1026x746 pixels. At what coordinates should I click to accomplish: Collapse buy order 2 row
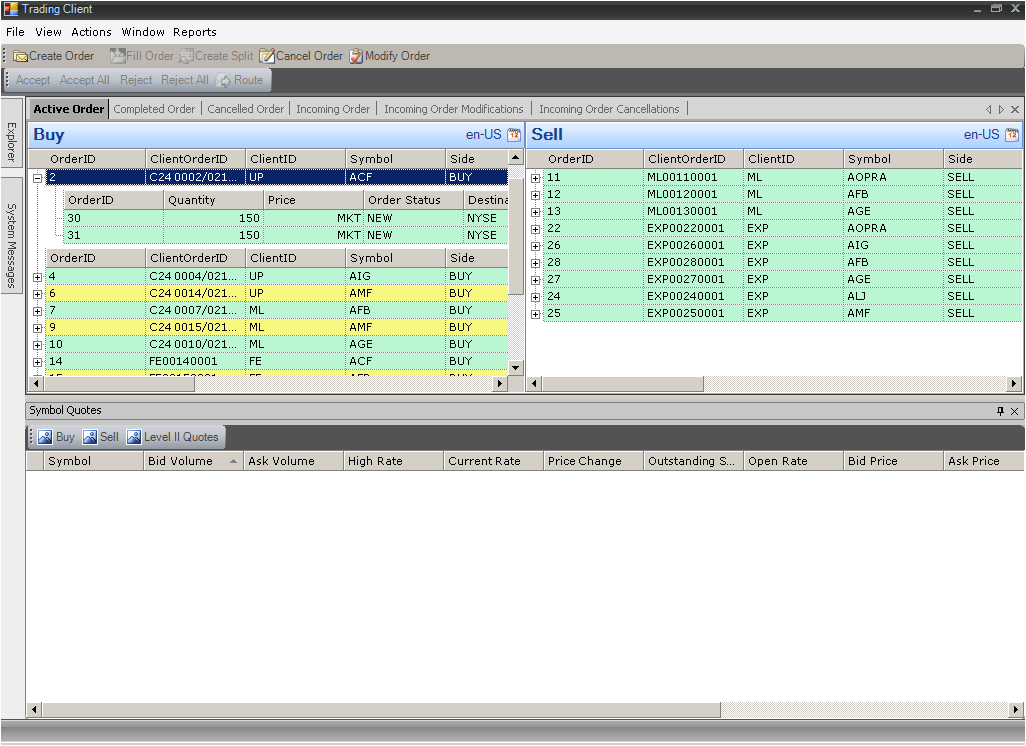coord(37,177)
